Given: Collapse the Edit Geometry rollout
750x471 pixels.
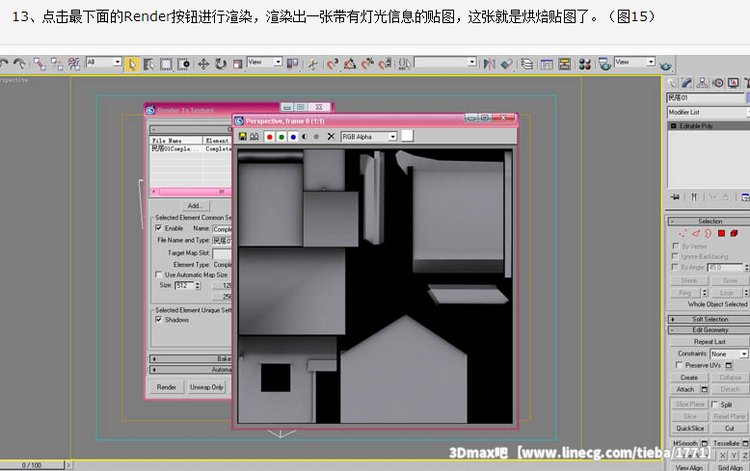Looking at the screenshot, I should coord(709,330).
